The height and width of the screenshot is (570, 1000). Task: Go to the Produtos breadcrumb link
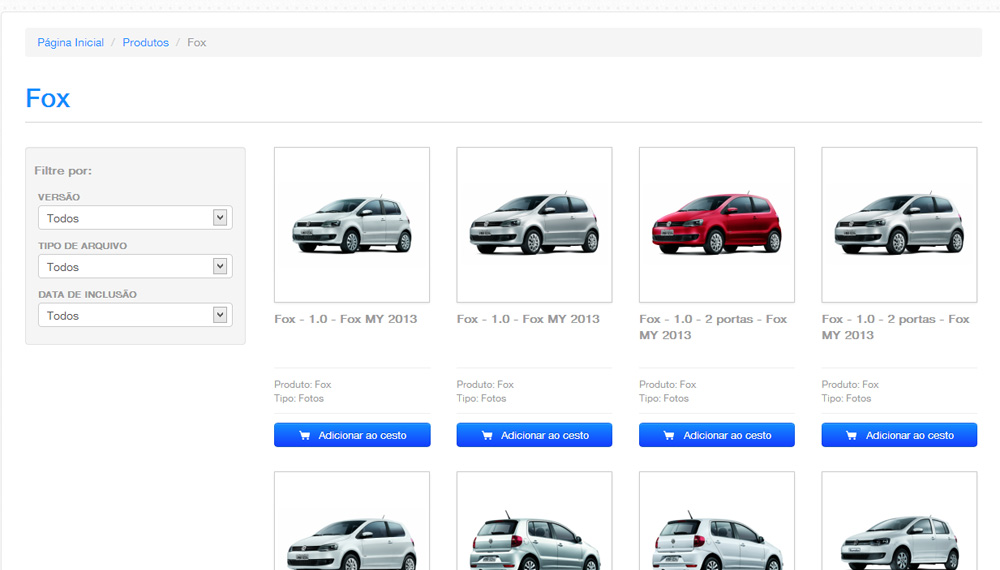[x=145, y=43]
